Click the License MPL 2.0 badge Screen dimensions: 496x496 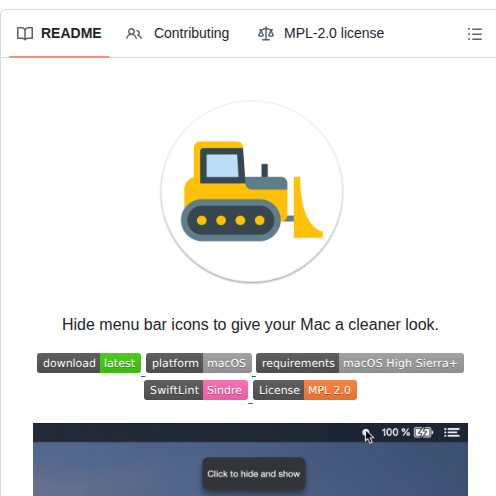[305, 390]
